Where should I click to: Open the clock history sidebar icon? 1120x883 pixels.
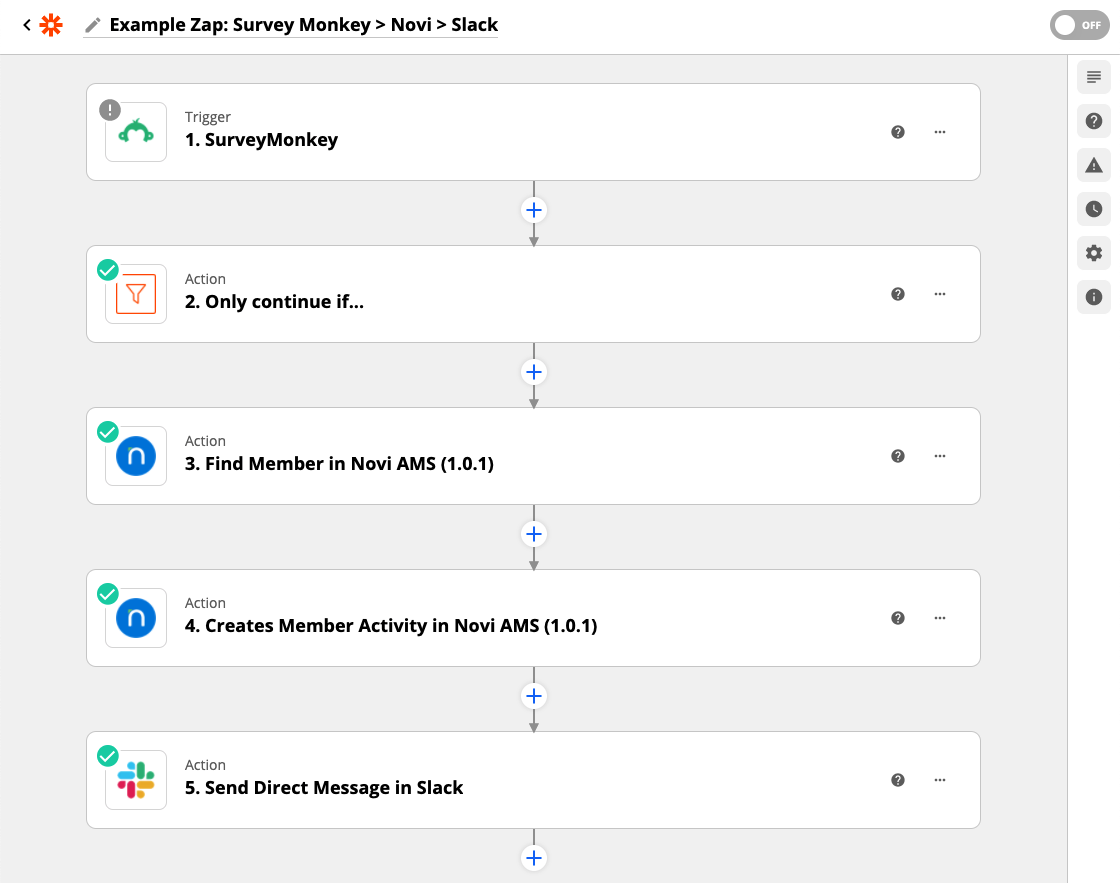click(x=1094, y=209)
